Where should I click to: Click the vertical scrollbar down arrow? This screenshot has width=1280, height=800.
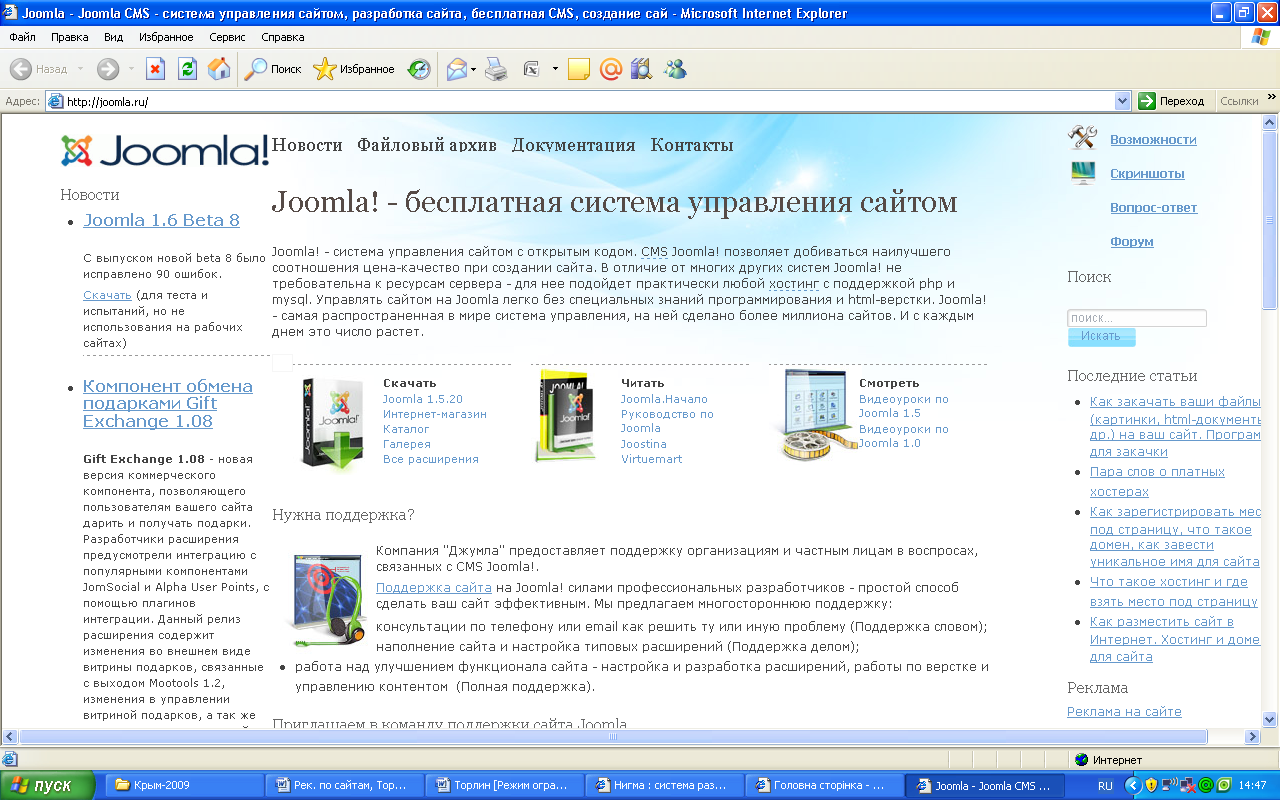coord(1270,719)
